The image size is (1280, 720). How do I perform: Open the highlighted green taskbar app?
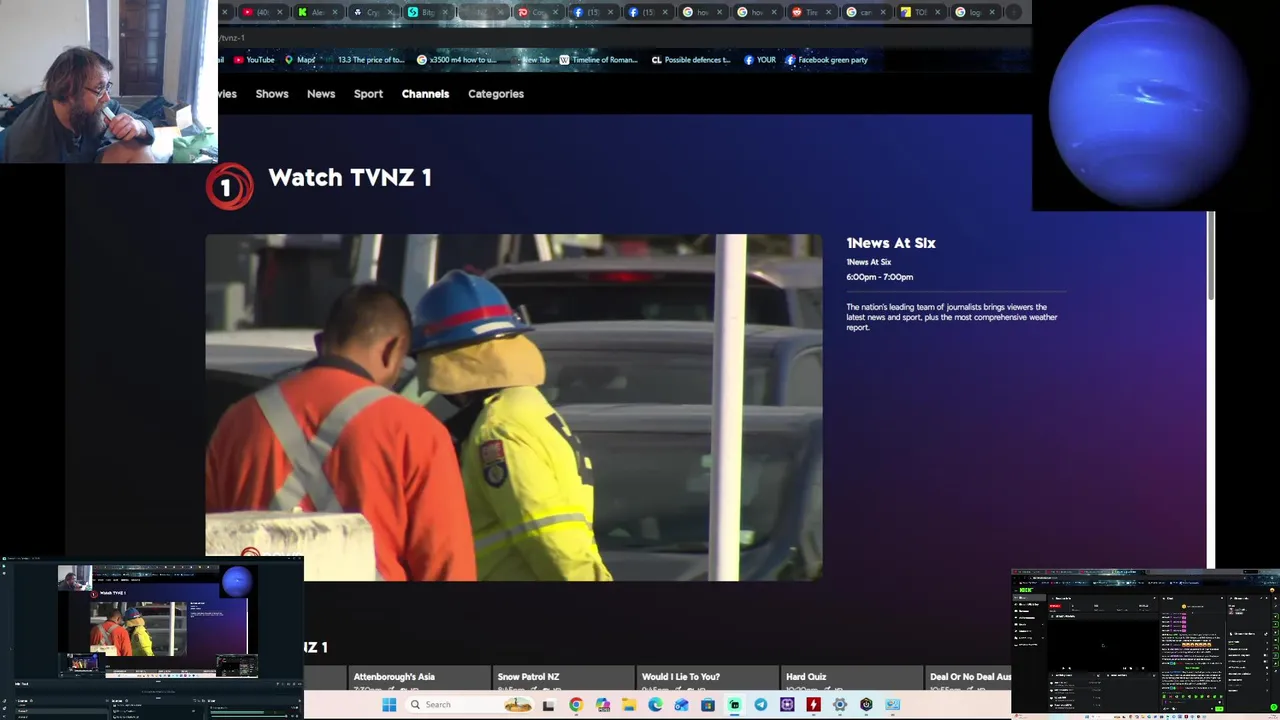(735, 705)
